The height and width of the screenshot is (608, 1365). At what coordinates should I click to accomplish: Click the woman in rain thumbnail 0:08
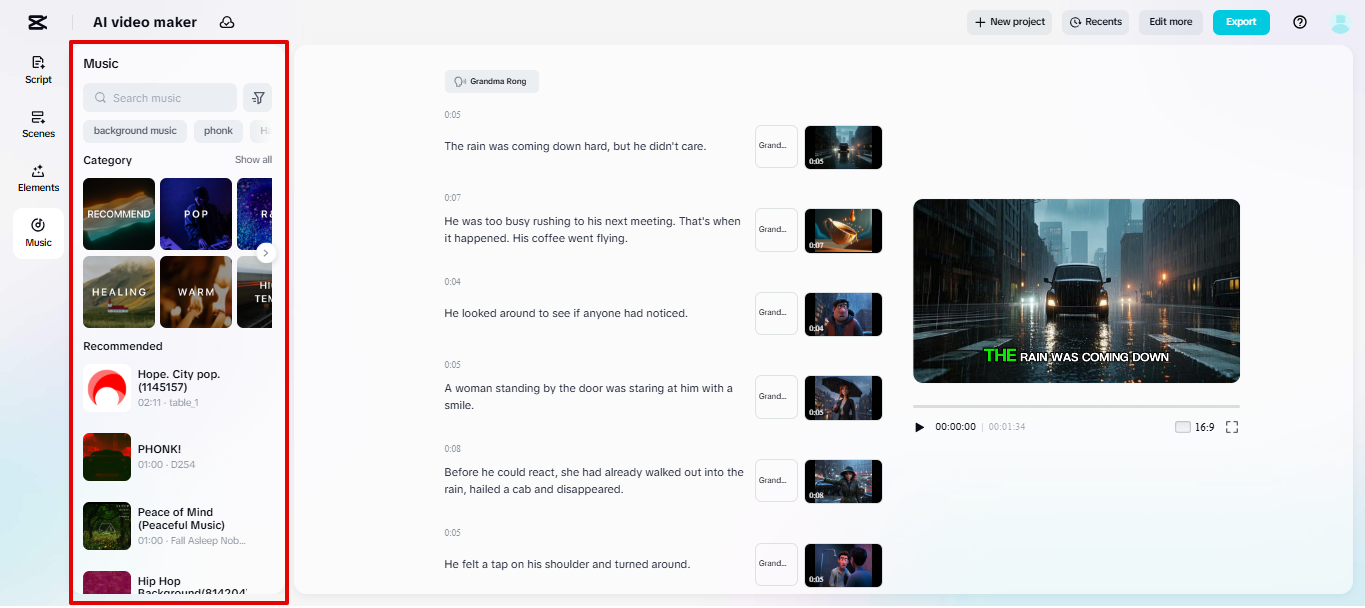(x=843, y=481)
